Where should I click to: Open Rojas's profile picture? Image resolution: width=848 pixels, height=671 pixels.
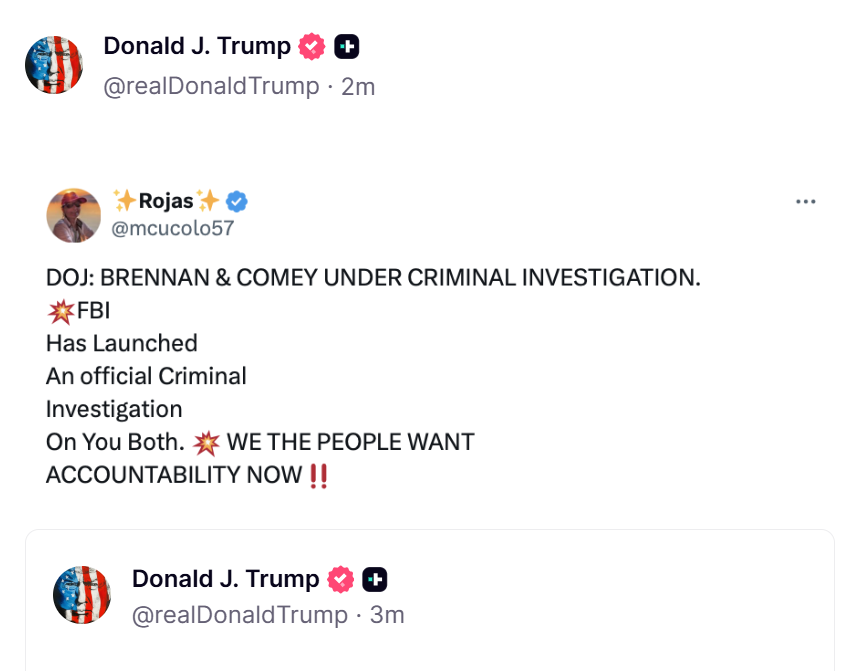[74, 214]
